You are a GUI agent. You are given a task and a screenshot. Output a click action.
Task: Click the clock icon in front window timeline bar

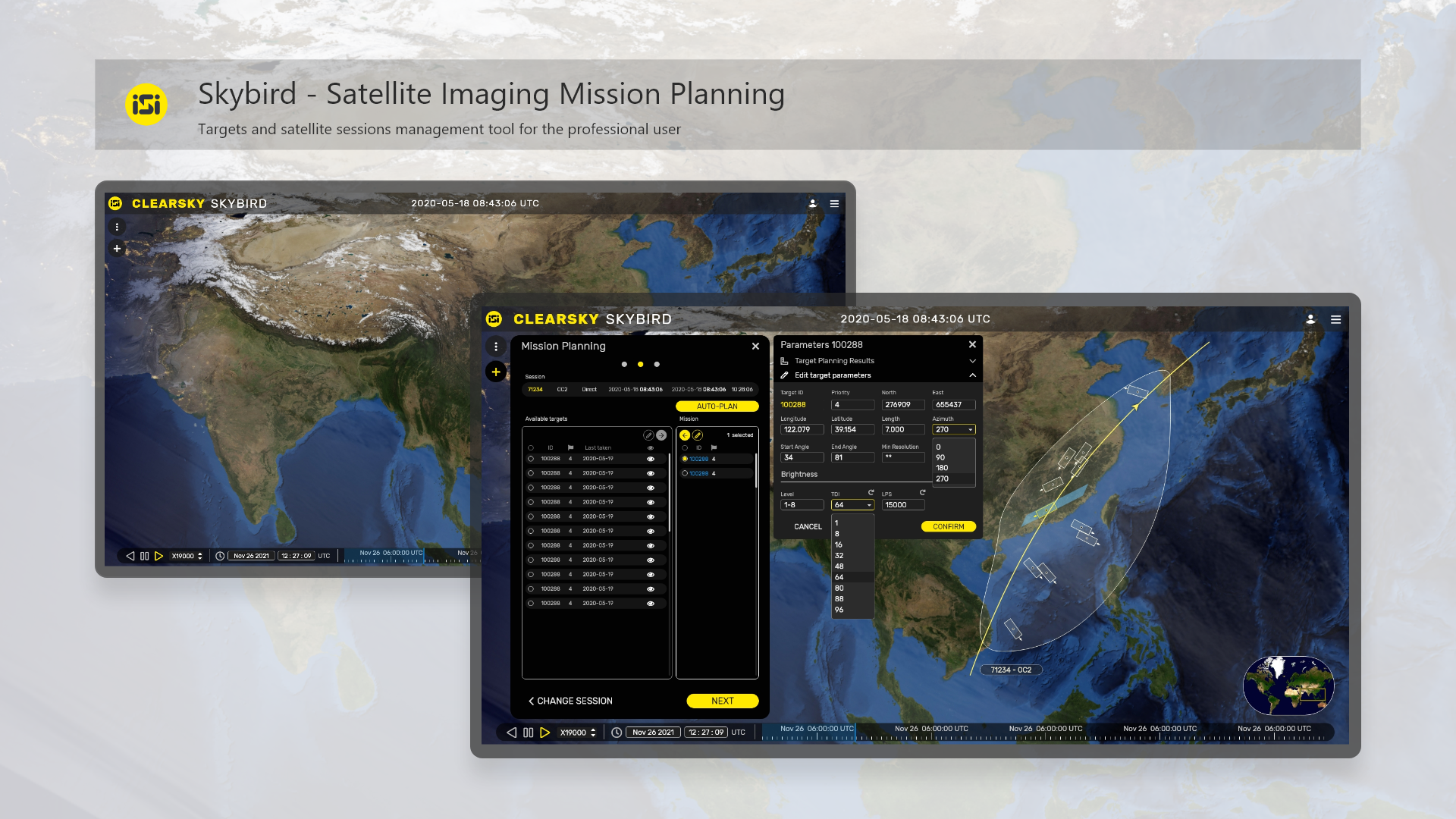point(617,733)
